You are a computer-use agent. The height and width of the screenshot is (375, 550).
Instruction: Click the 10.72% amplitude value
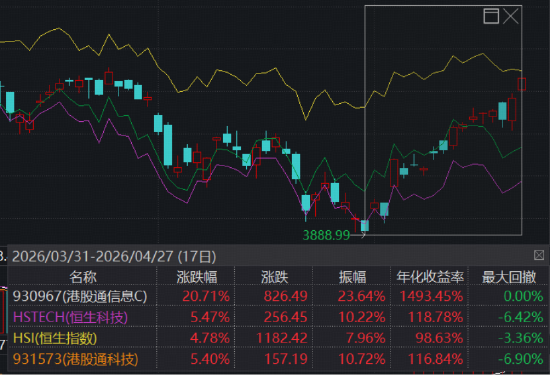[362, 359]
